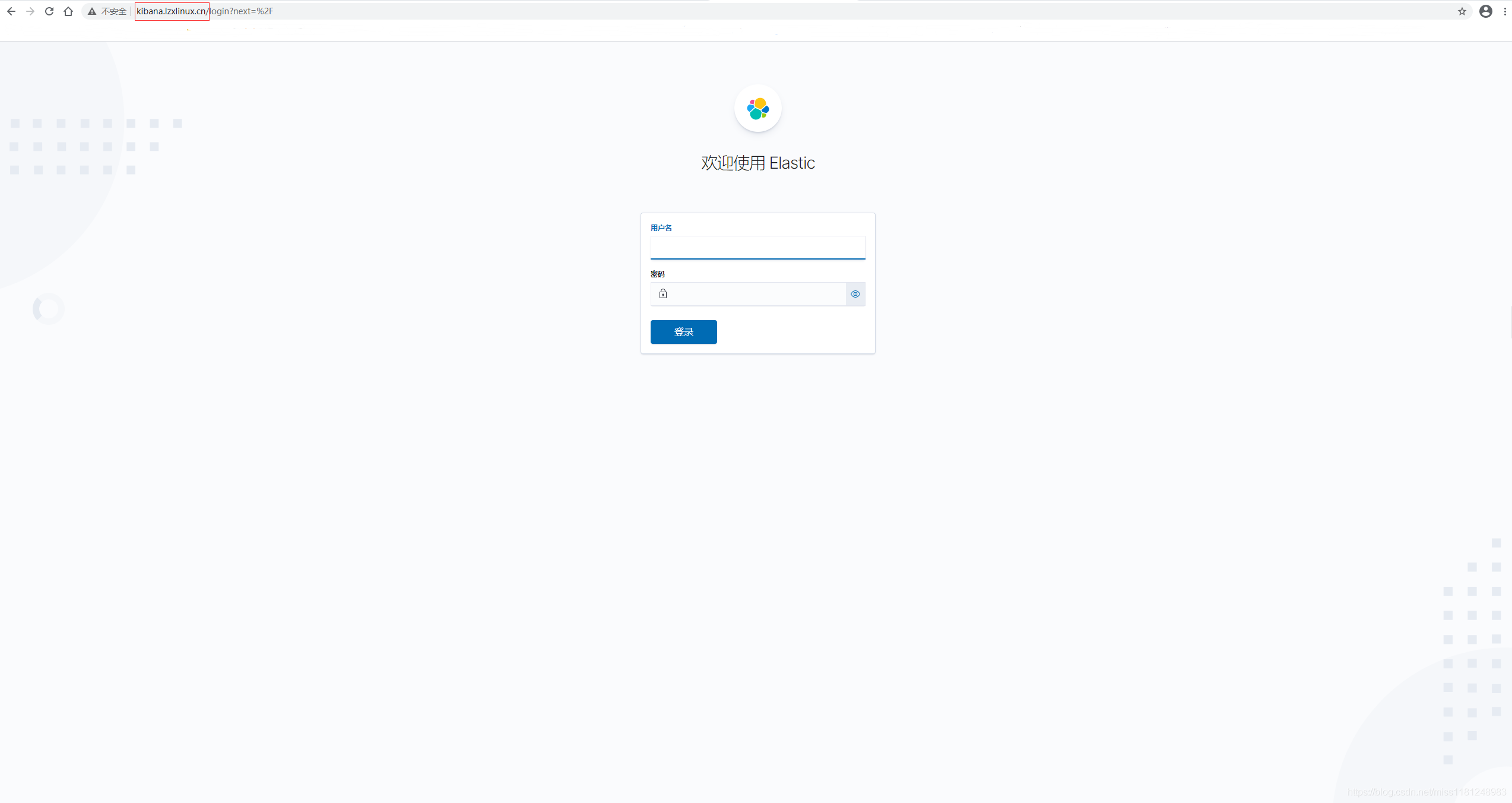Click the 欢迎使用 Elastic heading

click(757, 163)
